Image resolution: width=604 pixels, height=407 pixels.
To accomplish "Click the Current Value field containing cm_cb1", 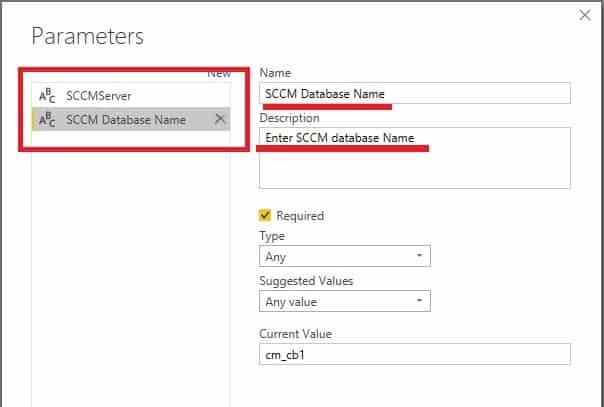I will click(x=414, y=354).
